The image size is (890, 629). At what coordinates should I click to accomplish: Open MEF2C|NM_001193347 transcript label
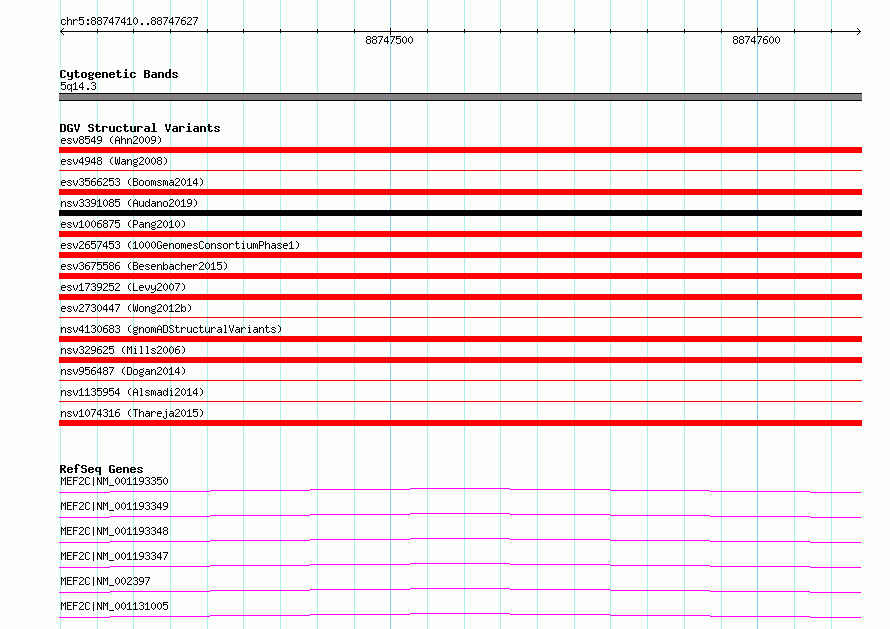click(x=114, y=556)
